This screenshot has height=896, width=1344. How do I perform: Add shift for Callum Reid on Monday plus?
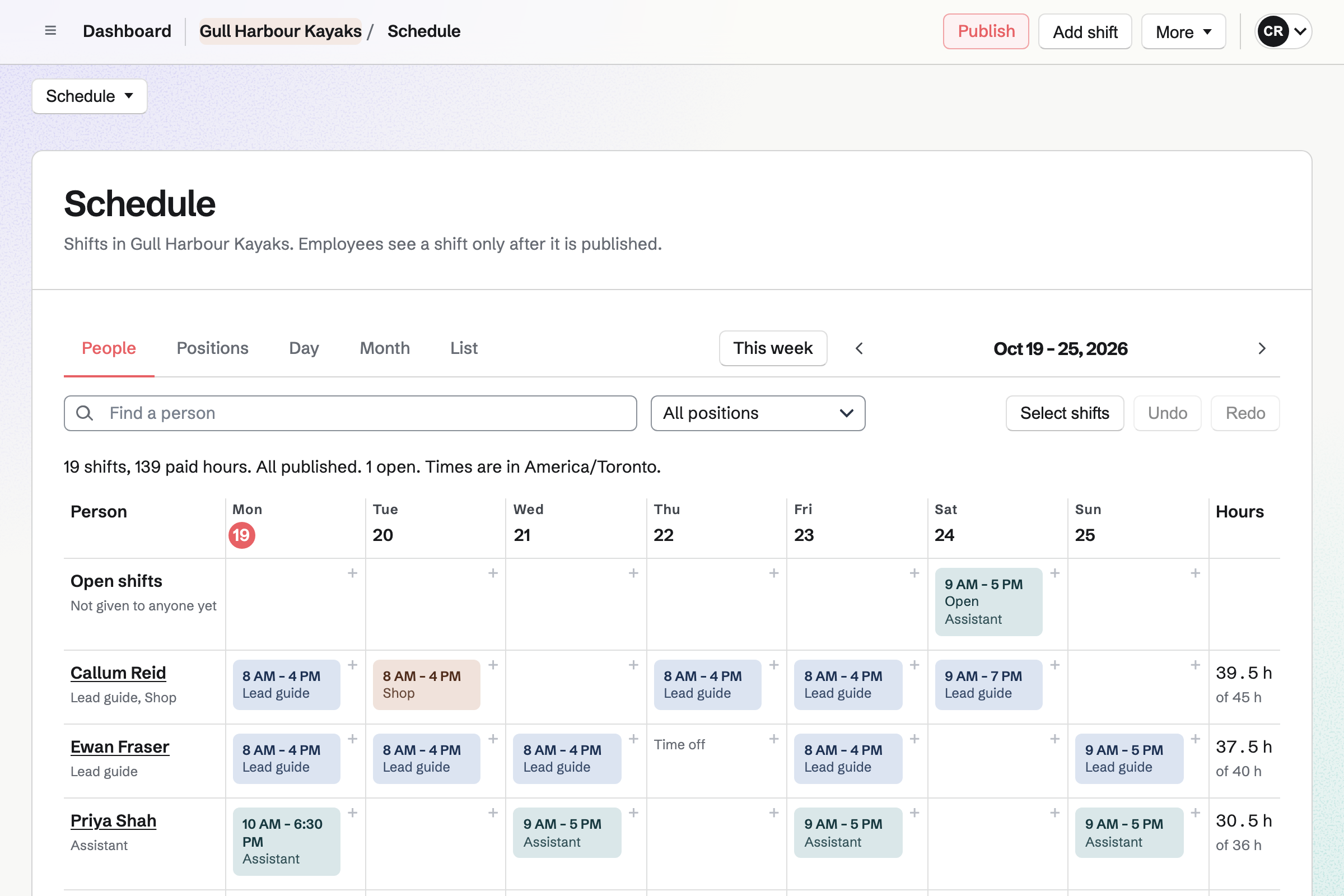tap(353, 665)
